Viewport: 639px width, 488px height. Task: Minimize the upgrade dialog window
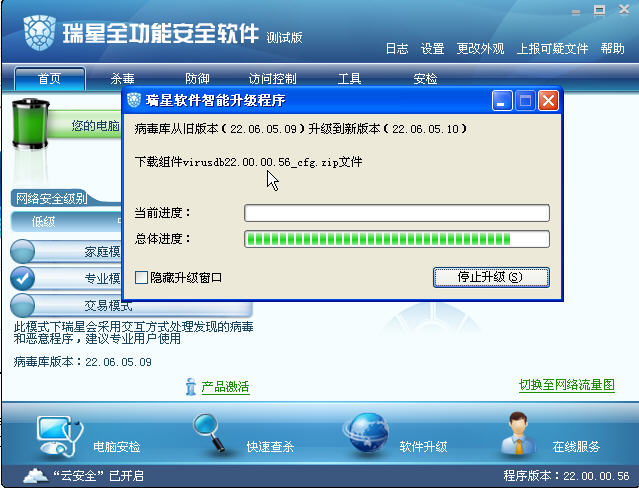(x=502, y=100)
